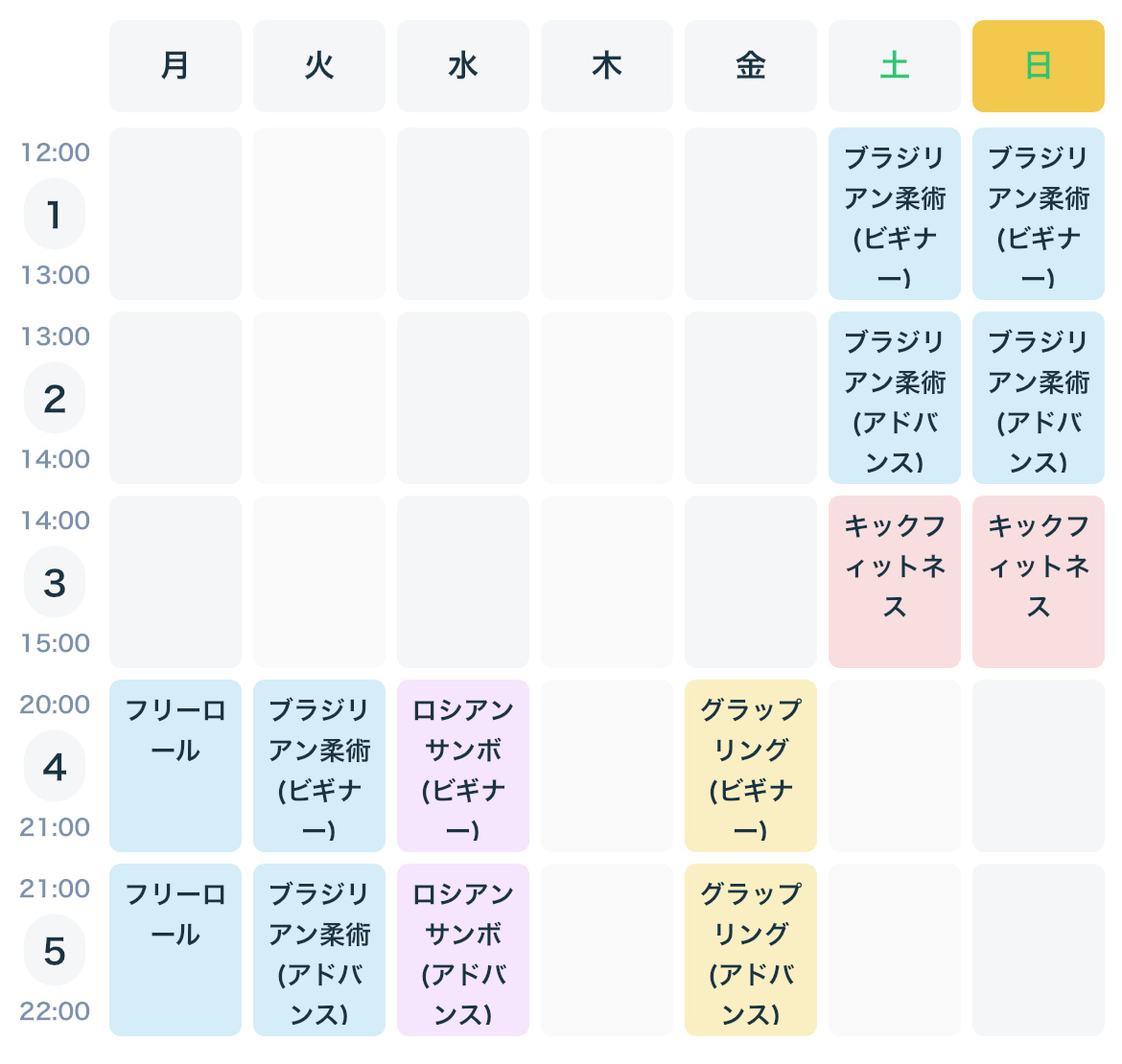View Friday グラップリング beginner class
This screenshot has width=1122, height=1064.
(750, 765)
